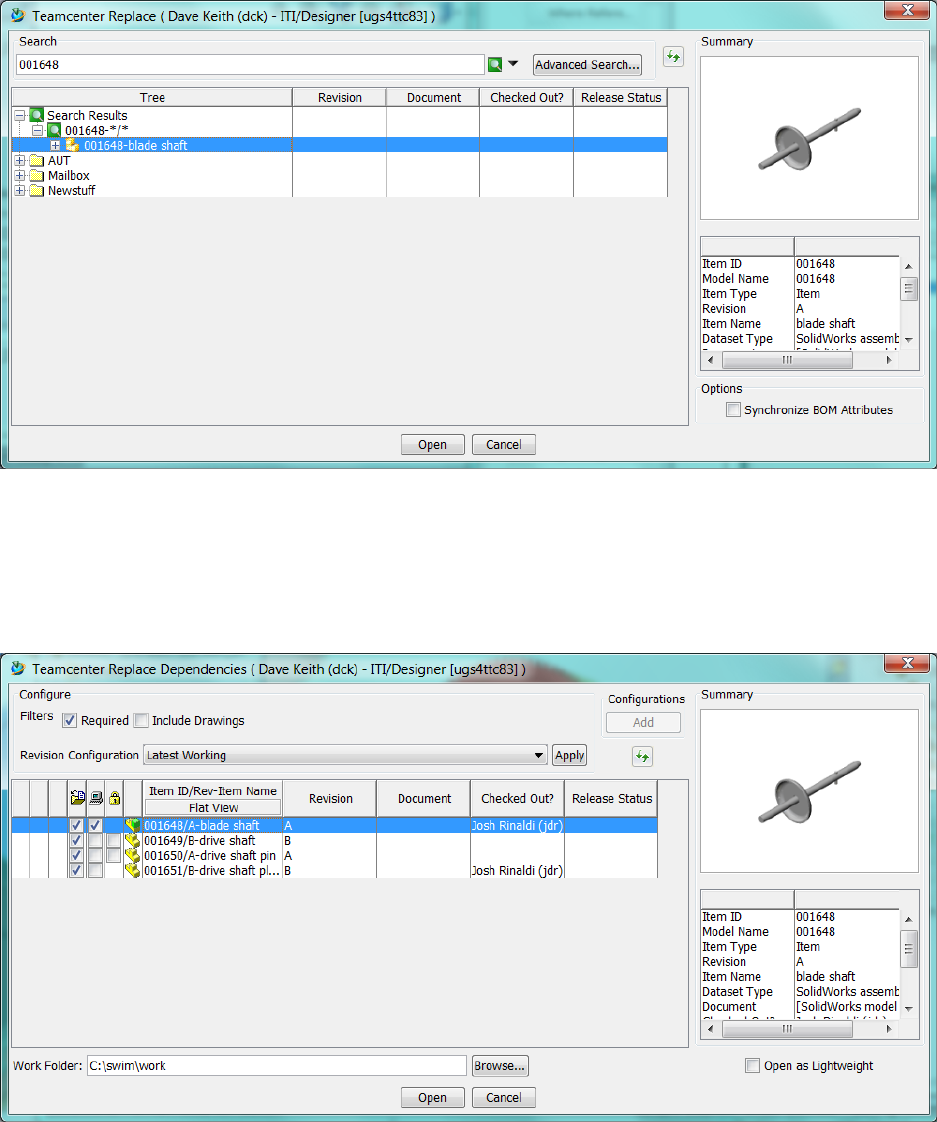This screenshot has height=1122, width=937.
Task: Click the Advanced Search... button
Action: (x=587, y=64)
